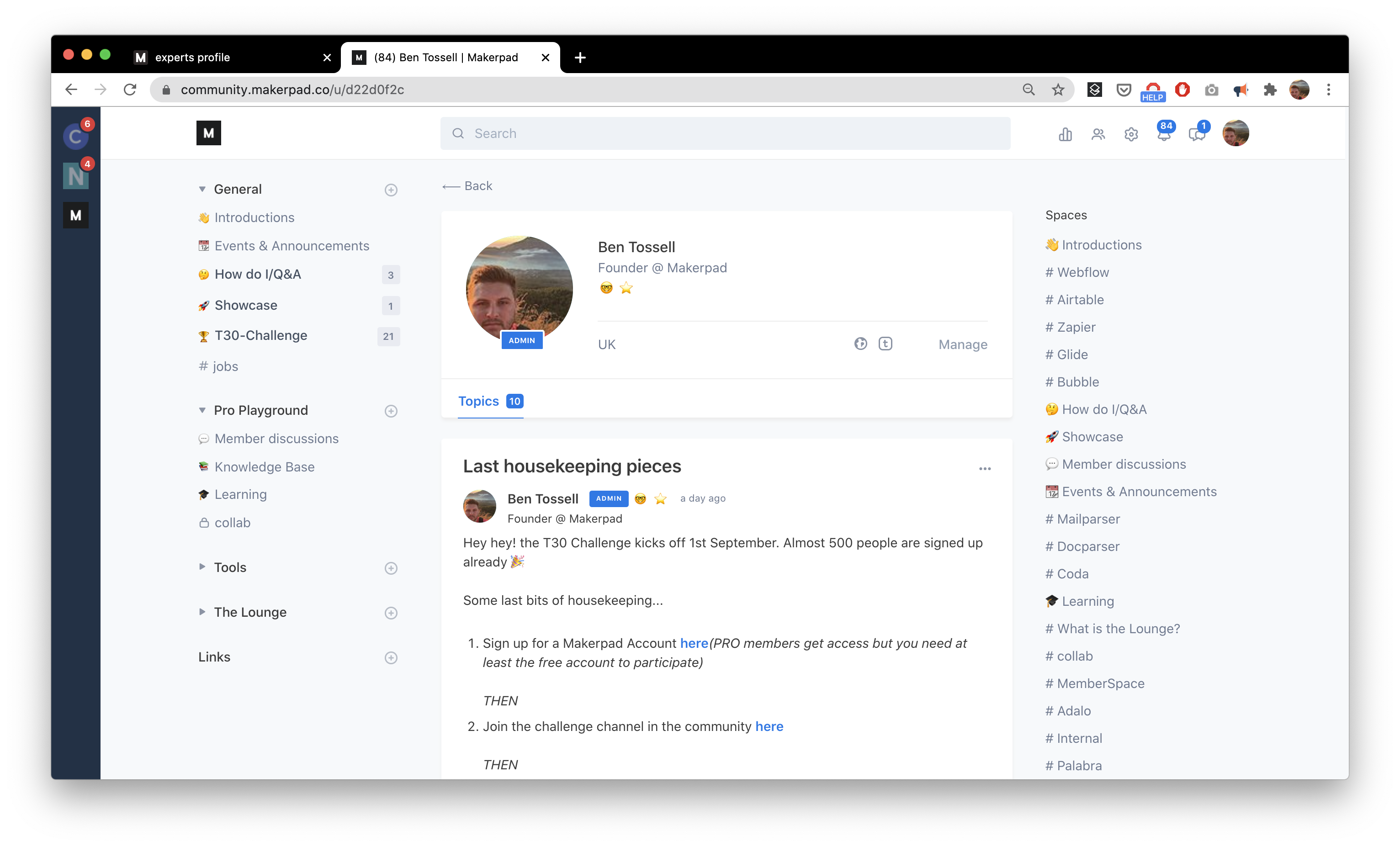Open Bubble in the Spaces list
The height and width of the screenshot is (847, 1400).
tap(1072, 382)
